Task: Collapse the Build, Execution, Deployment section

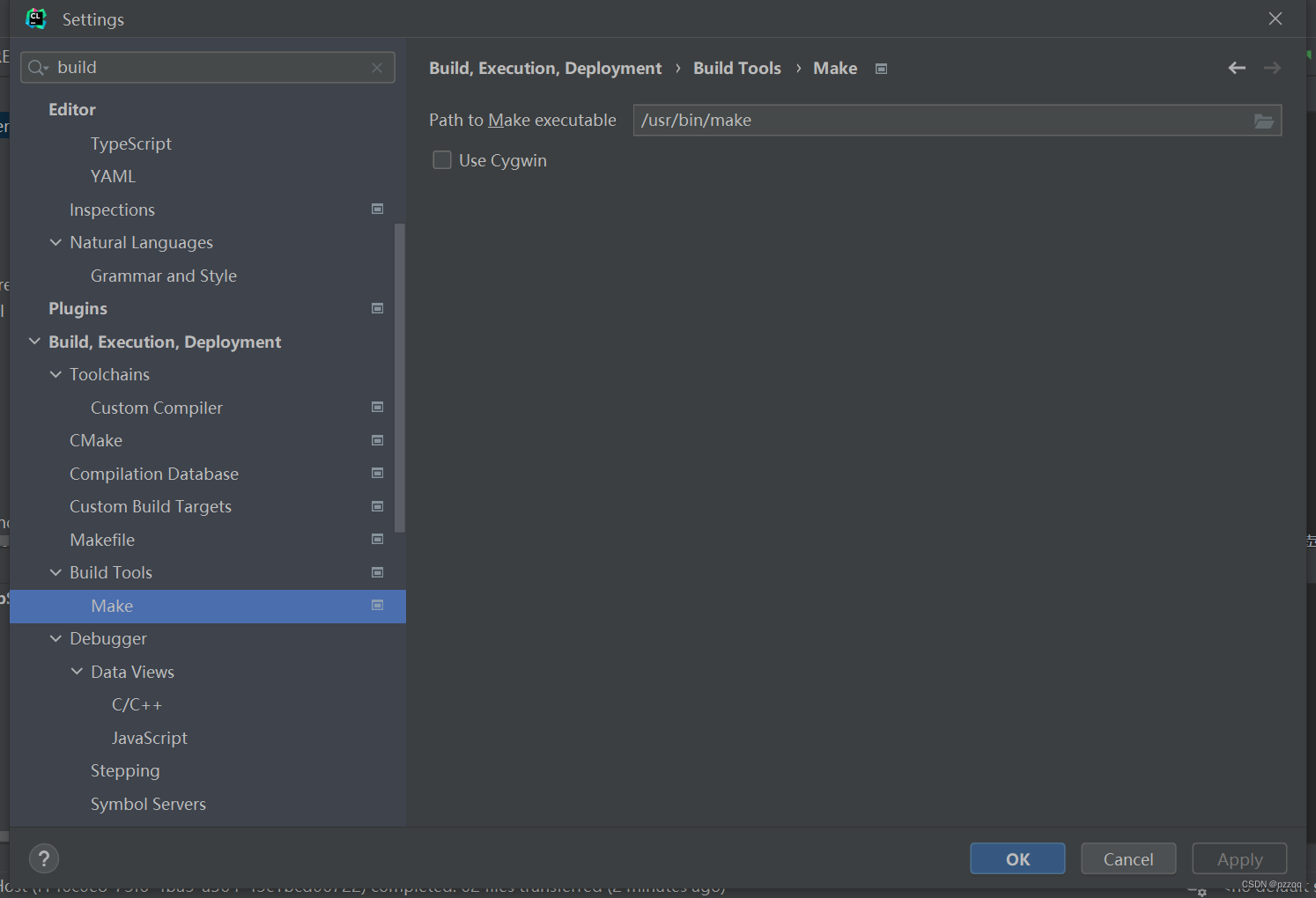Action: point(34,342)
